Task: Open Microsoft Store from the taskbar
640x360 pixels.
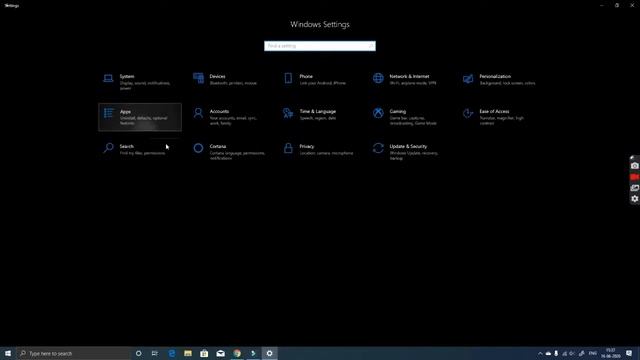Action: pyautogui.click(x=204, y=353)
